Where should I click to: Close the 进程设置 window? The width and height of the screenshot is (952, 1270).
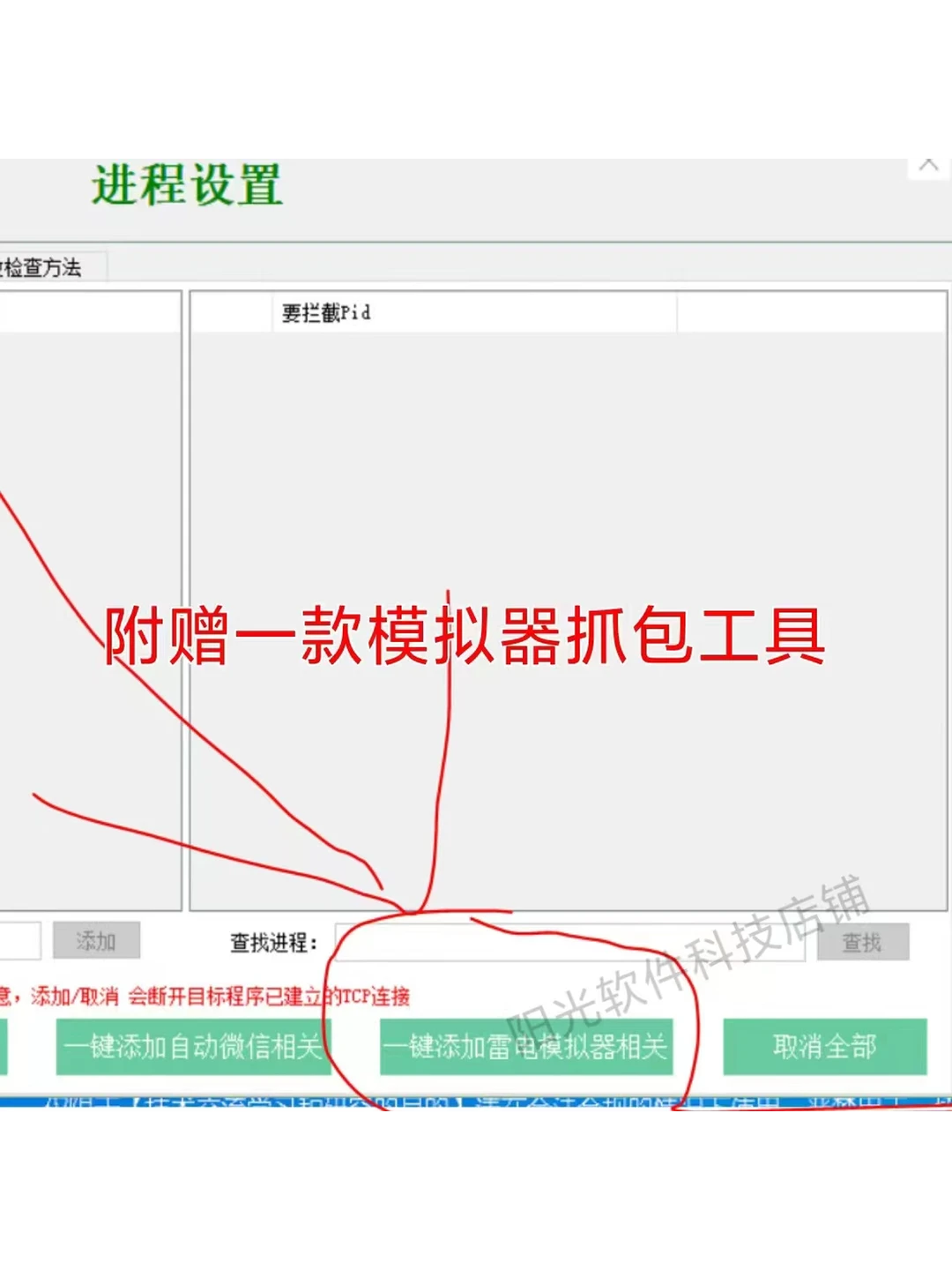(930, 162)
